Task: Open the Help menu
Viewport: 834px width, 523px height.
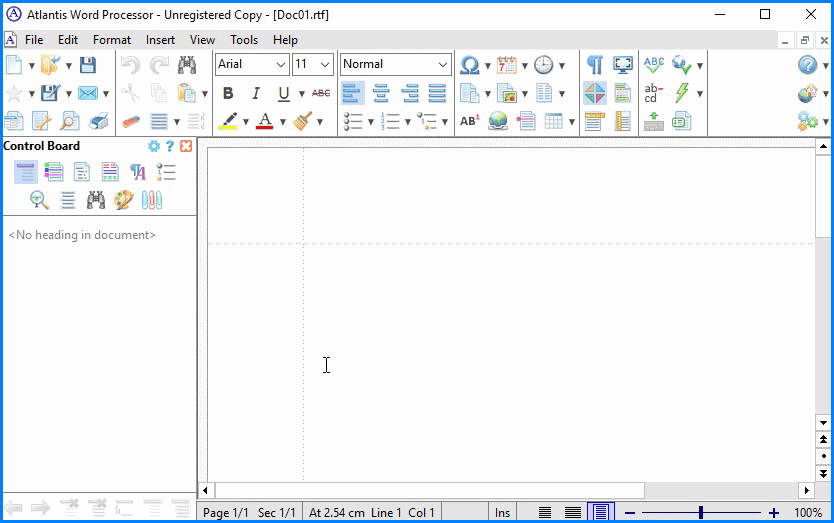Action: [285, 40]
